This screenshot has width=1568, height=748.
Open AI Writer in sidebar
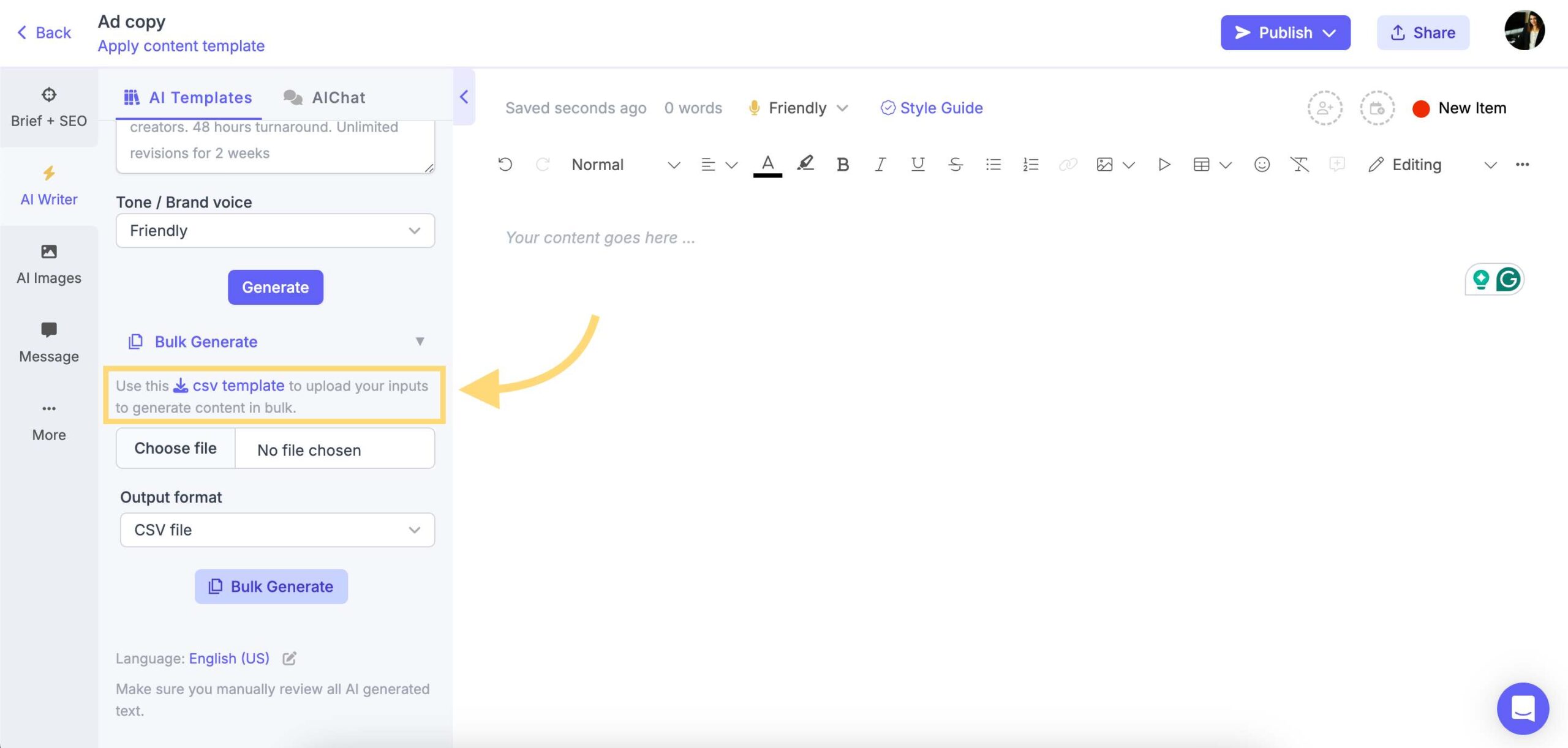click(x=49, y=186)
